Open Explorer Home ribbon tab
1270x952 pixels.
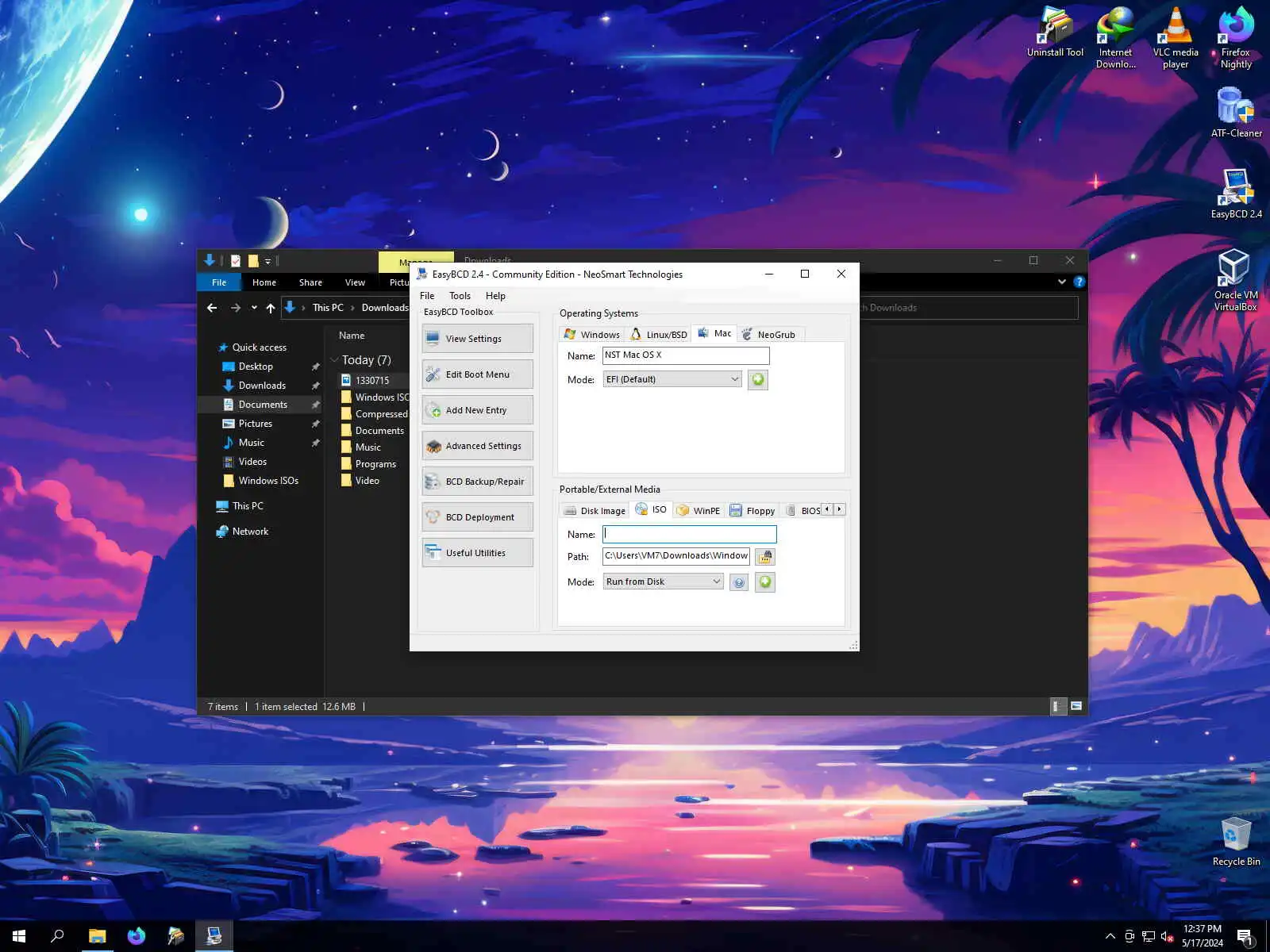tap(264, 282)
